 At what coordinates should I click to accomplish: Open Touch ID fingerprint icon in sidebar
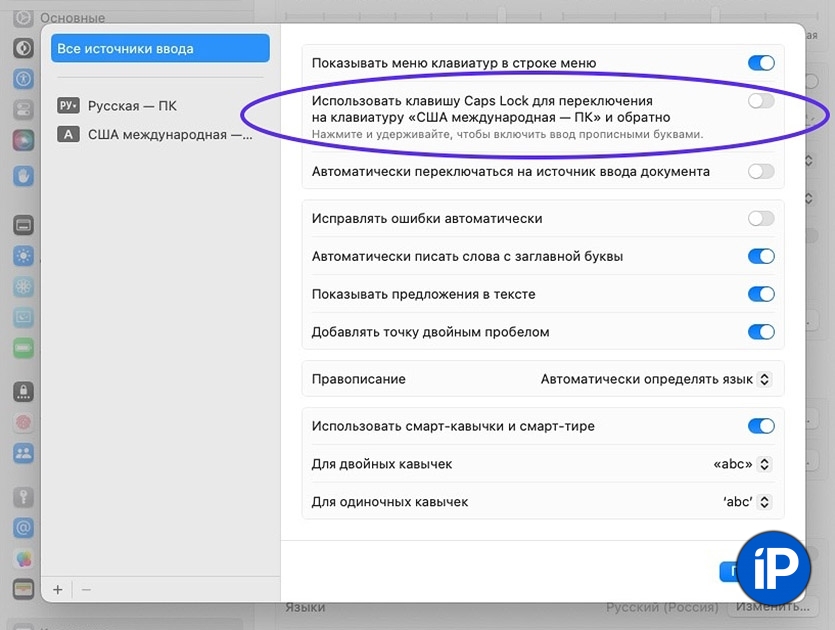(23, 423)
